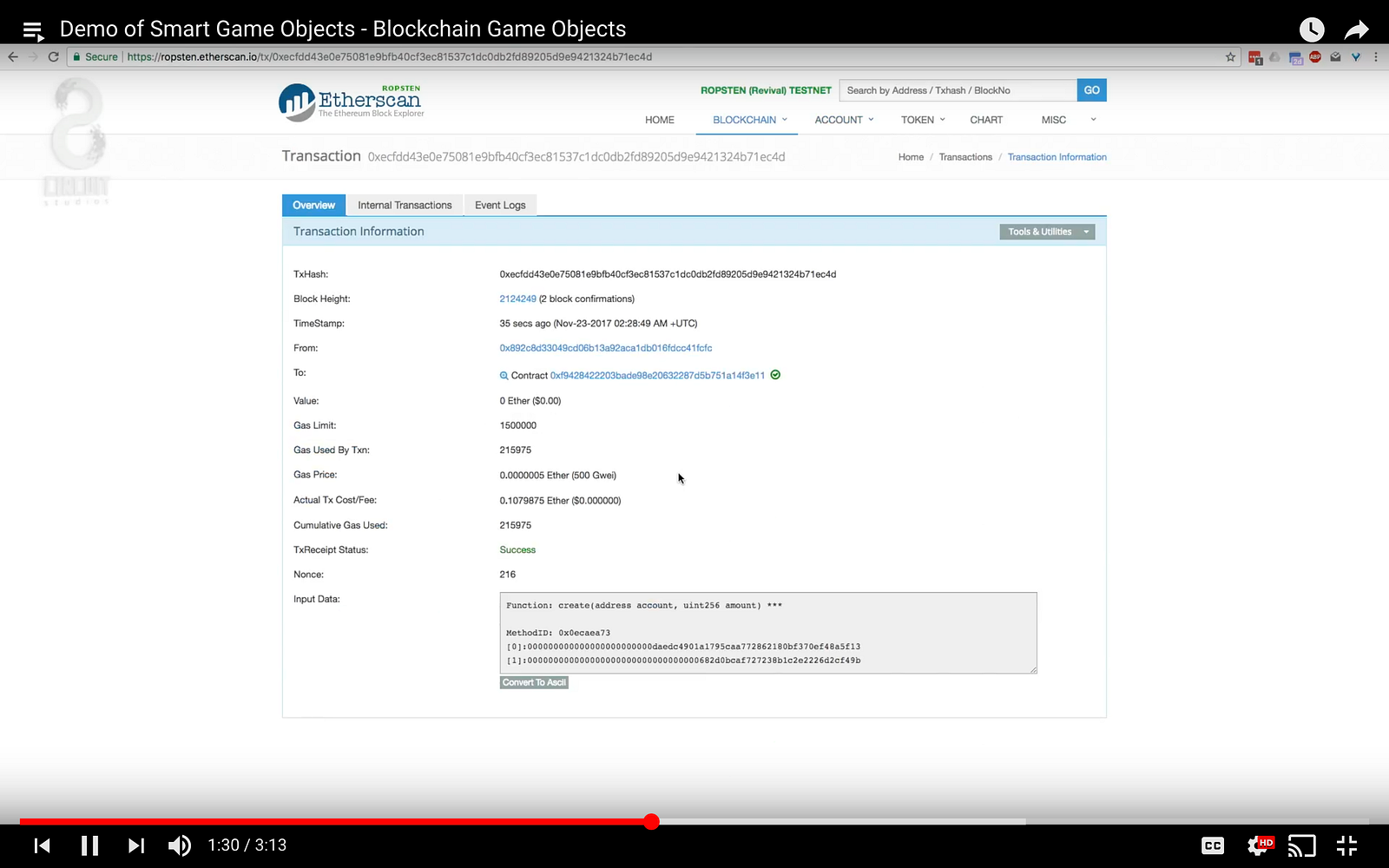
Task: Click the Gas Limit value 1500000
Action: click(518, 425)
